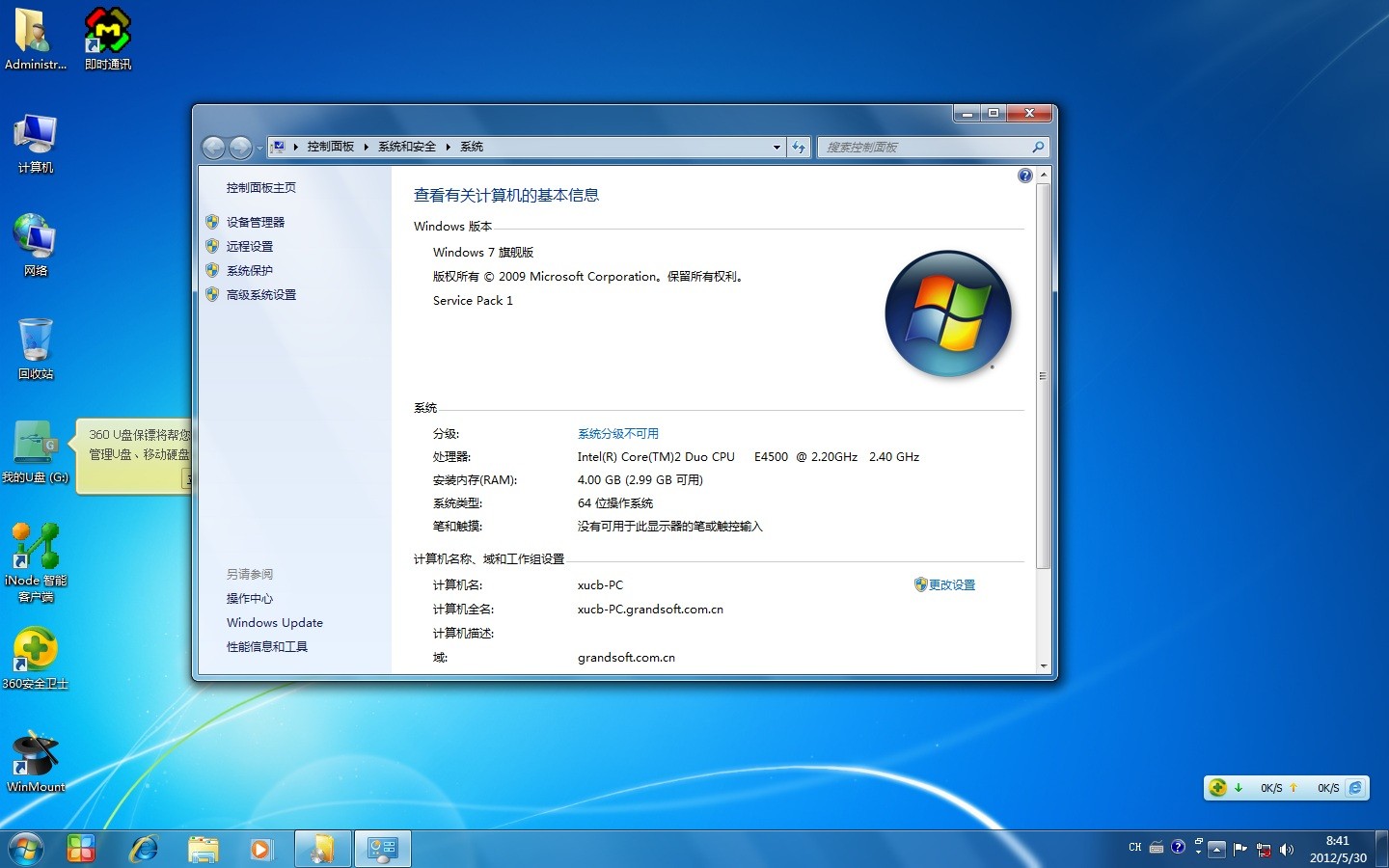The width and height of the screenshot is (1389, 868).
Task: Expand arrow after 系统和安全 breadcrumb
Action: point(448,147)
